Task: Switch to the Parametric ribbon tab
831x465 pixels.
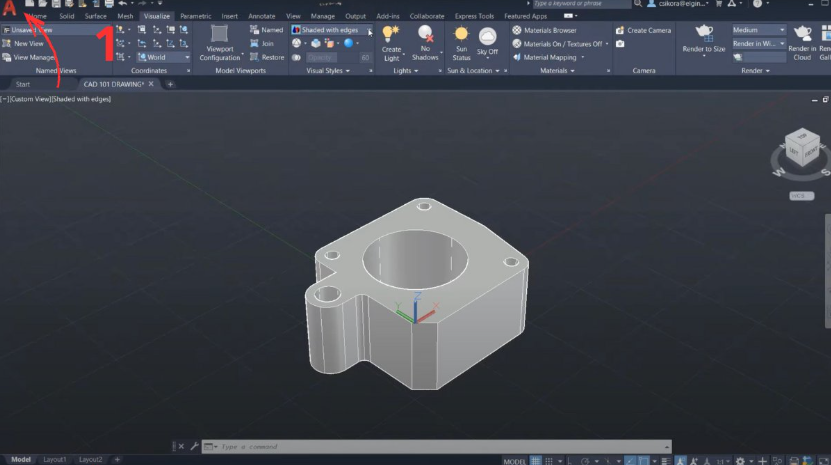Action: pyautogui.click(x=195, y=17)
